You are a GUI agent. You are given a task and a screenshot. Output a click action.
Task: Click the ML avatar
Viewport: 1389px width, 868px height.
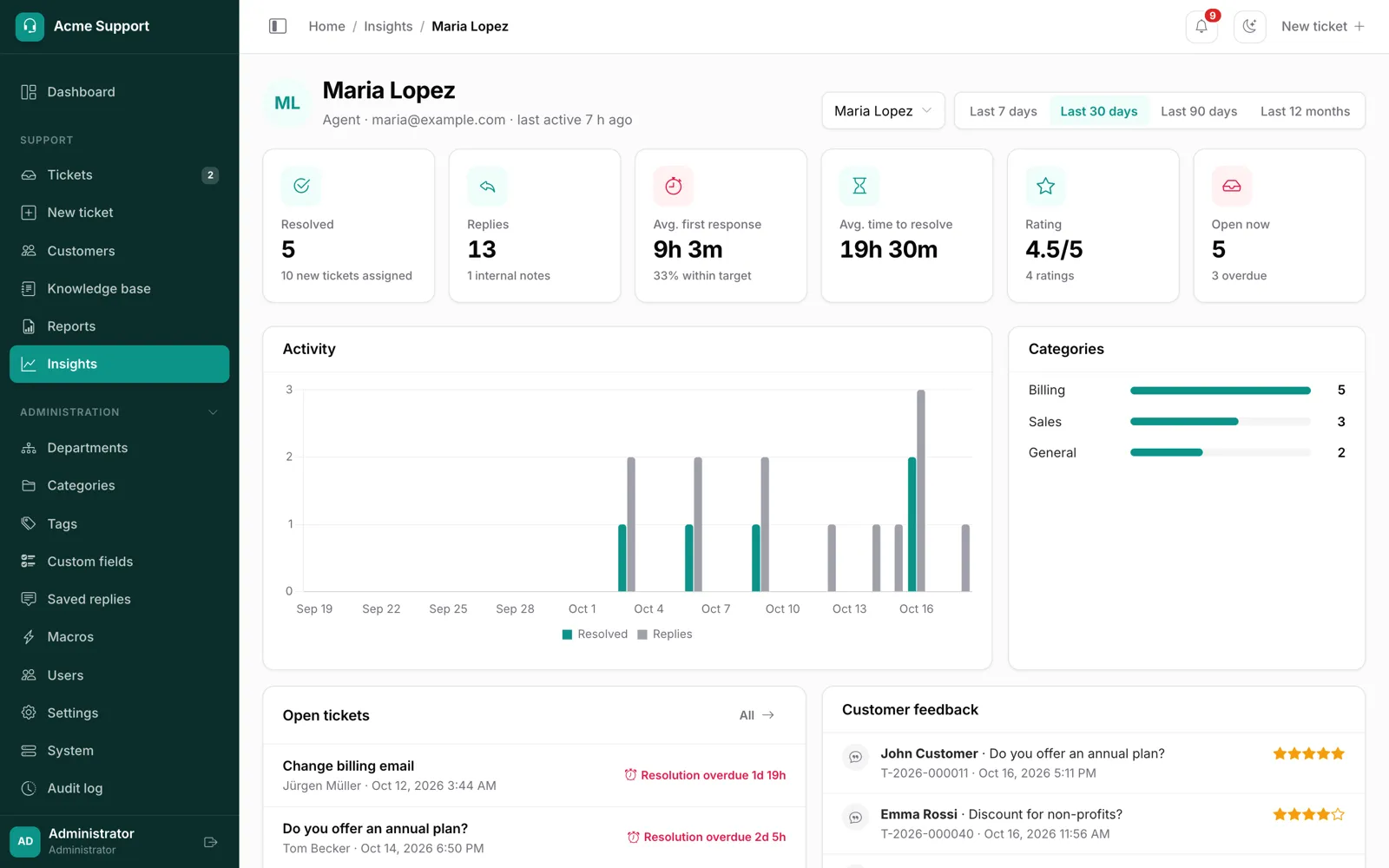[x=287, y=103]
